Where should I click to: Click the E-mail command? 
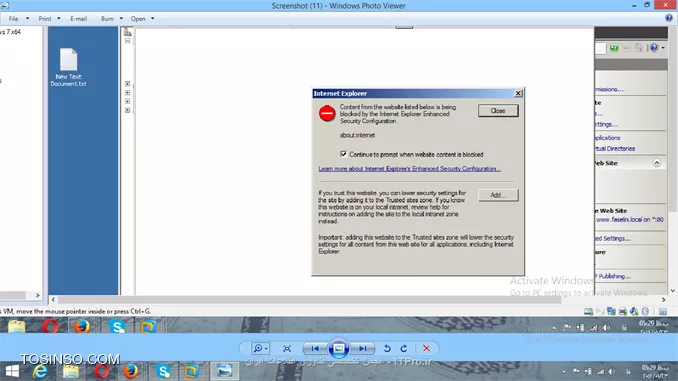point(78,19)
